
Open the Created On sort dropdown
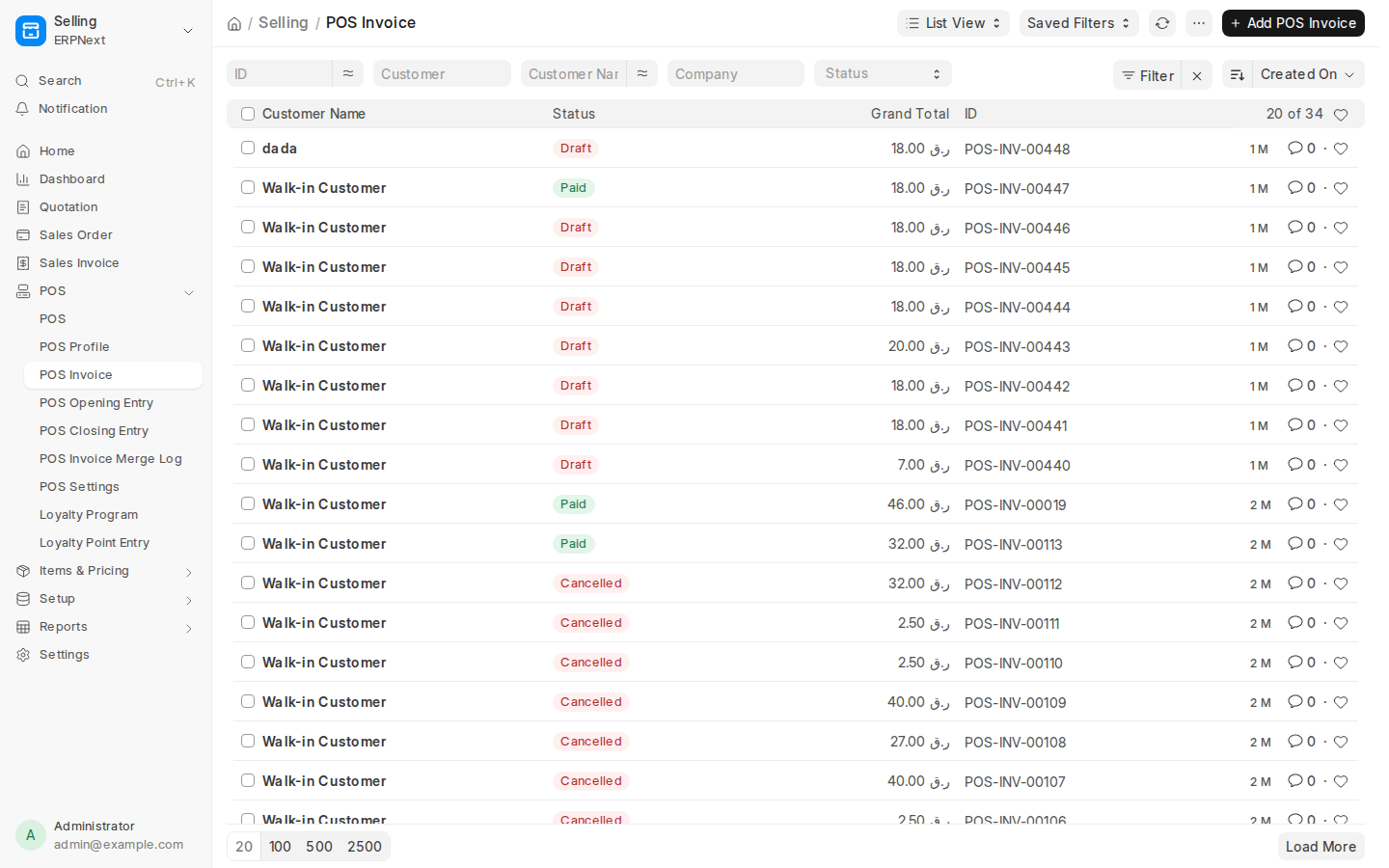1308,74
